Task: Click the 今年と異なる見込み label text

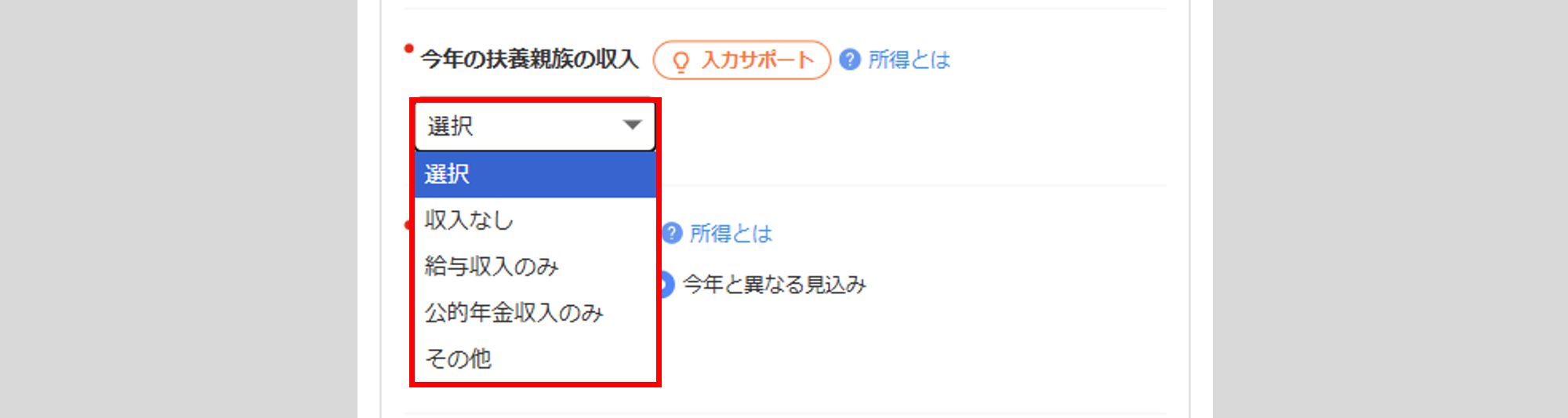Action: click(x=775, y=284)
